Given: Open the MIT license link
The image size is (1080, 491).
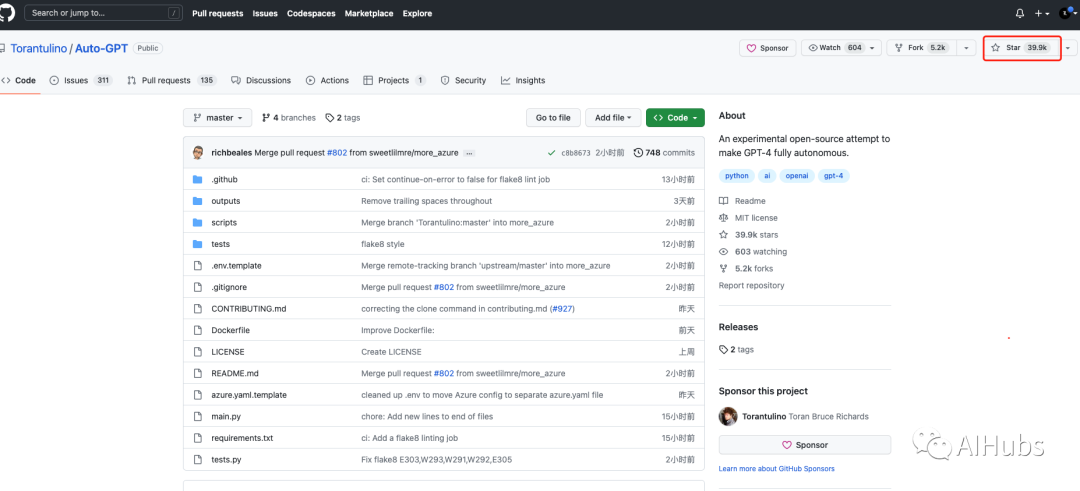Looking at the screenshot, I should [x=748, y=218].
